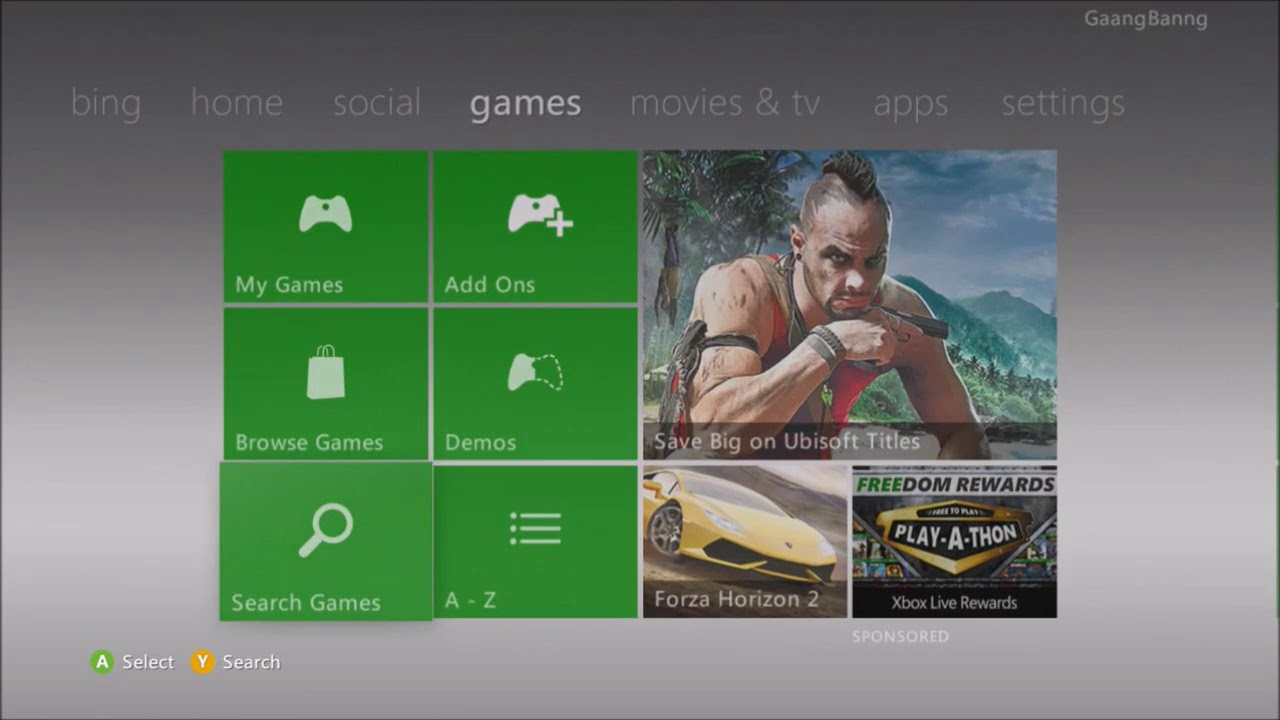Click the Add Ons label

pyautogui.click(x=490, y=285)
